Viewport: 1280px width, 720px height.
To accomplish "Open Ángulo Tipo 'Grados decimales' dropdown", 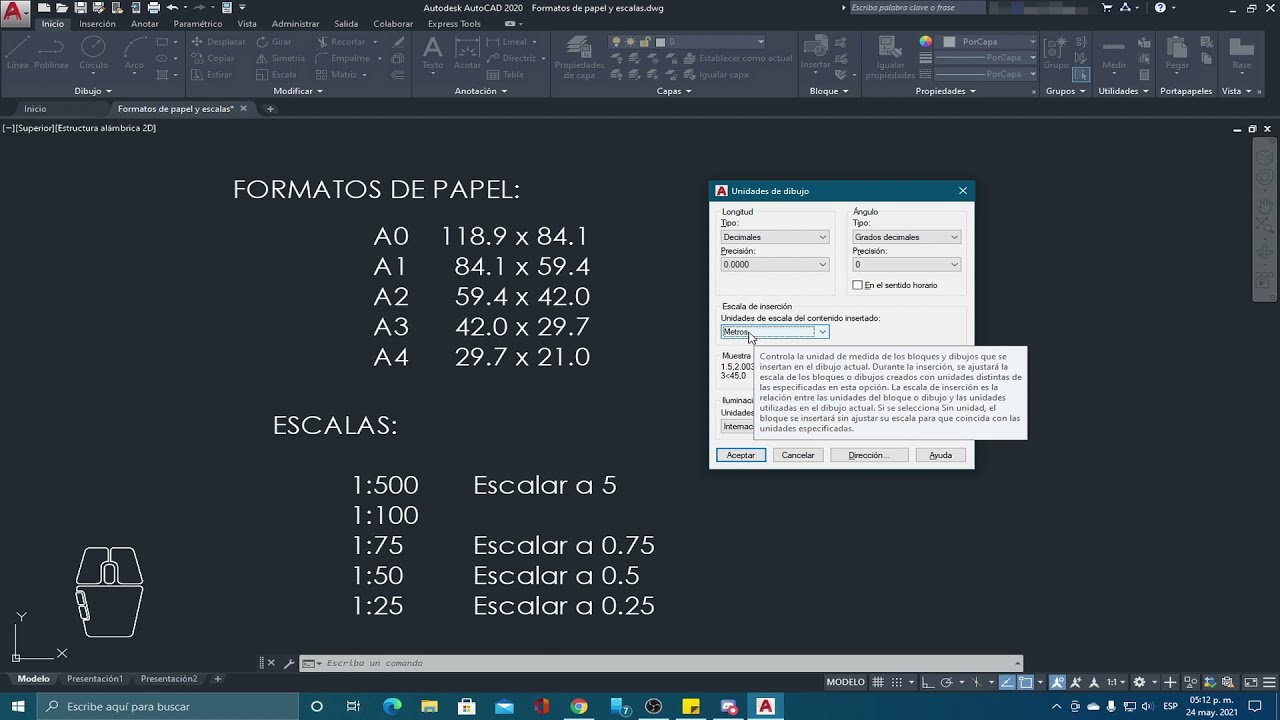I will pos(906,237).
